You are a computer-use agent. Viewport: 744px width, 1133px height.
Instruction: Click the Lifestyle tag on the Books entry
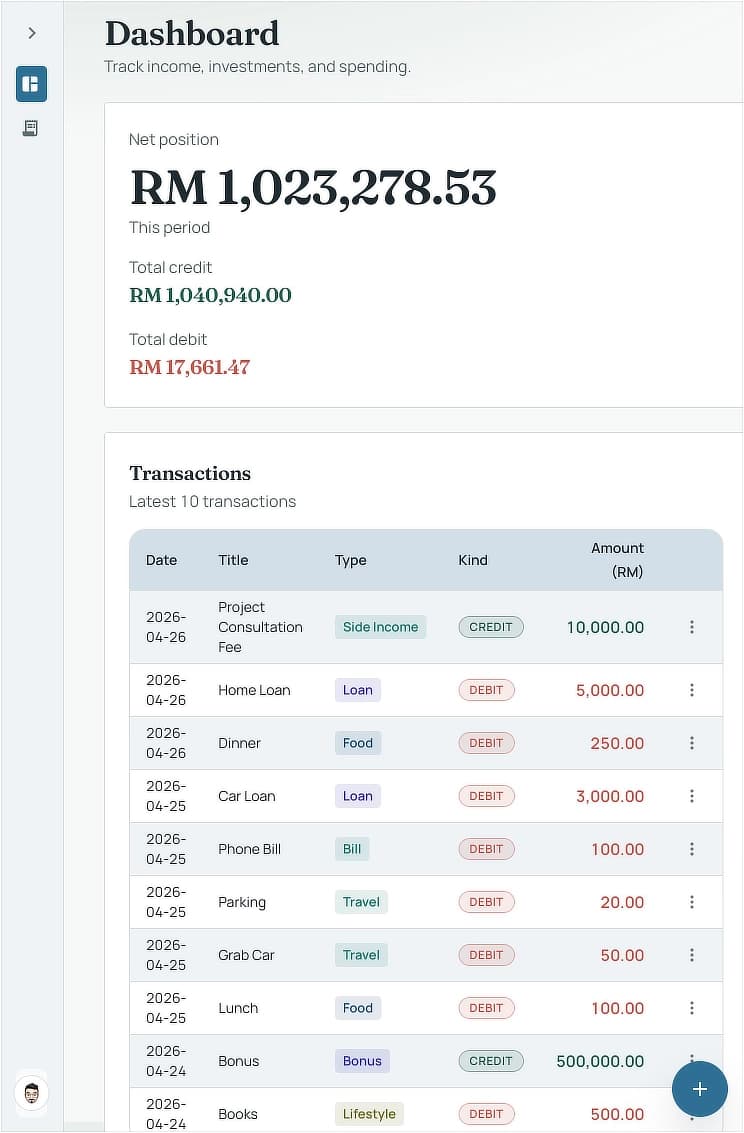pos(369,1113)
